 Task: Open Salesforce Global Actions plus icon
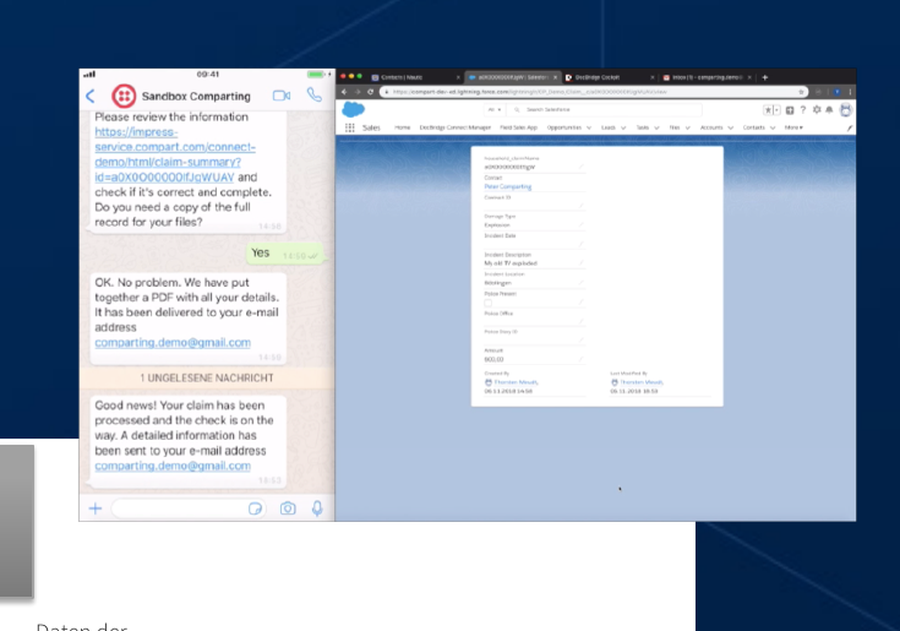pos(790,110)
